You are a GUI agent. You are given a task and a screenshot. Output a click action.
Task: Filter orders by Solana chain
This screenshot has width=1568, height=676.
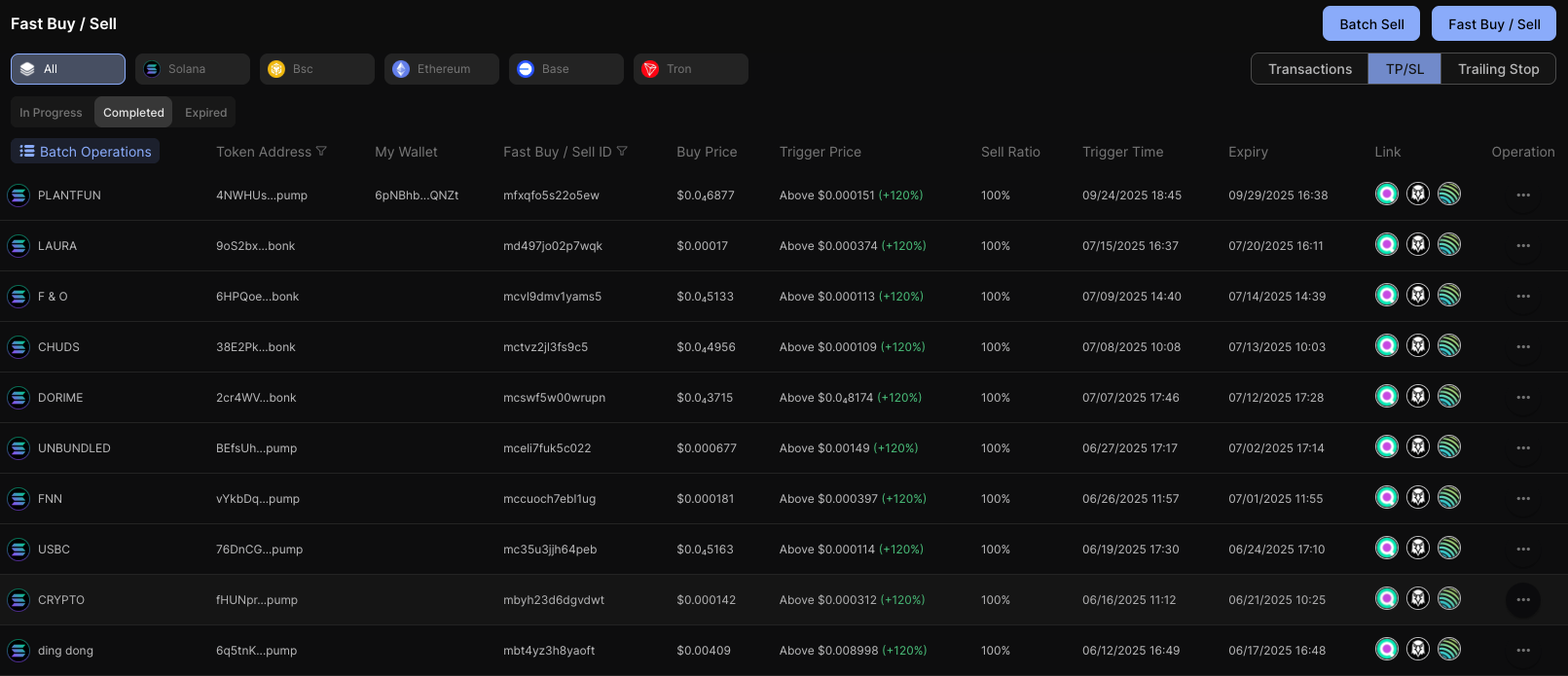tap(193, 69)
